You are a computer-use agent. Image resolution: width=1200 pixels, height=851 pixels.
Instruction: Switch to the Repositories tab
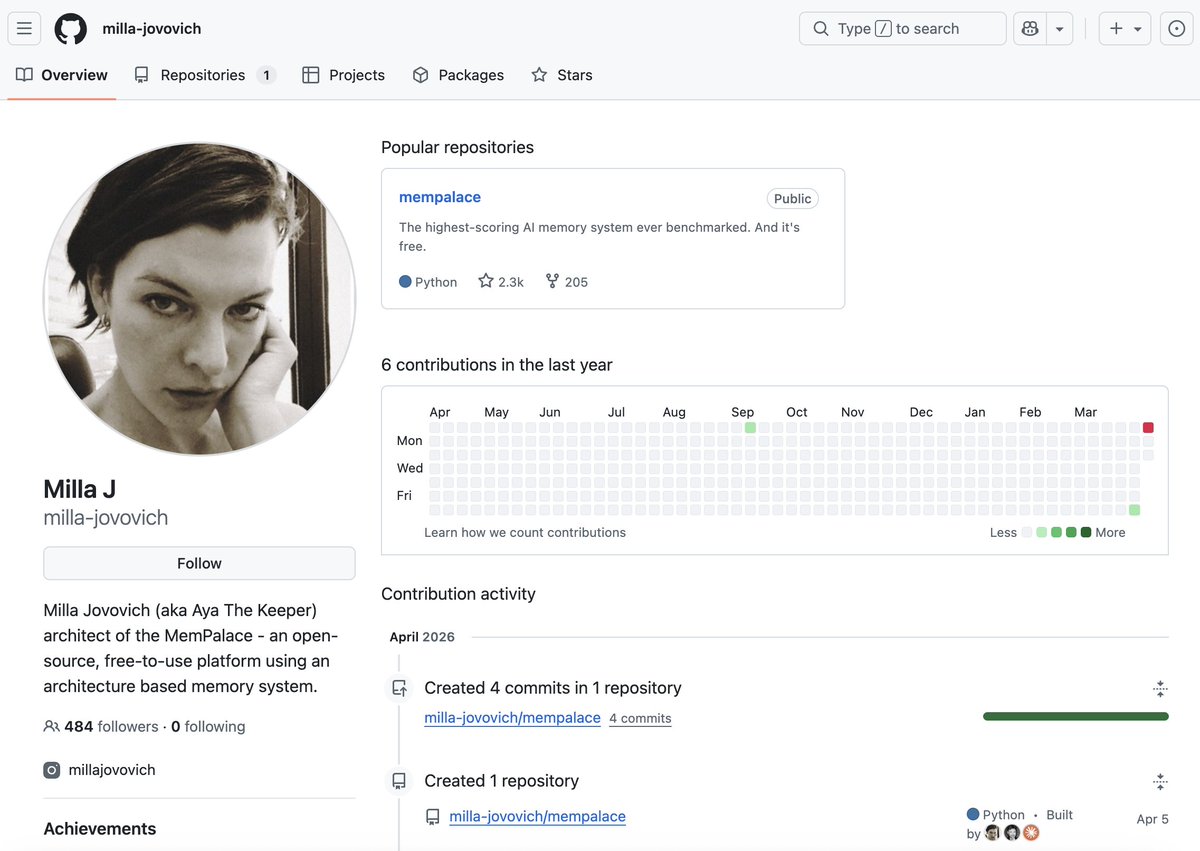pos(205,75)
